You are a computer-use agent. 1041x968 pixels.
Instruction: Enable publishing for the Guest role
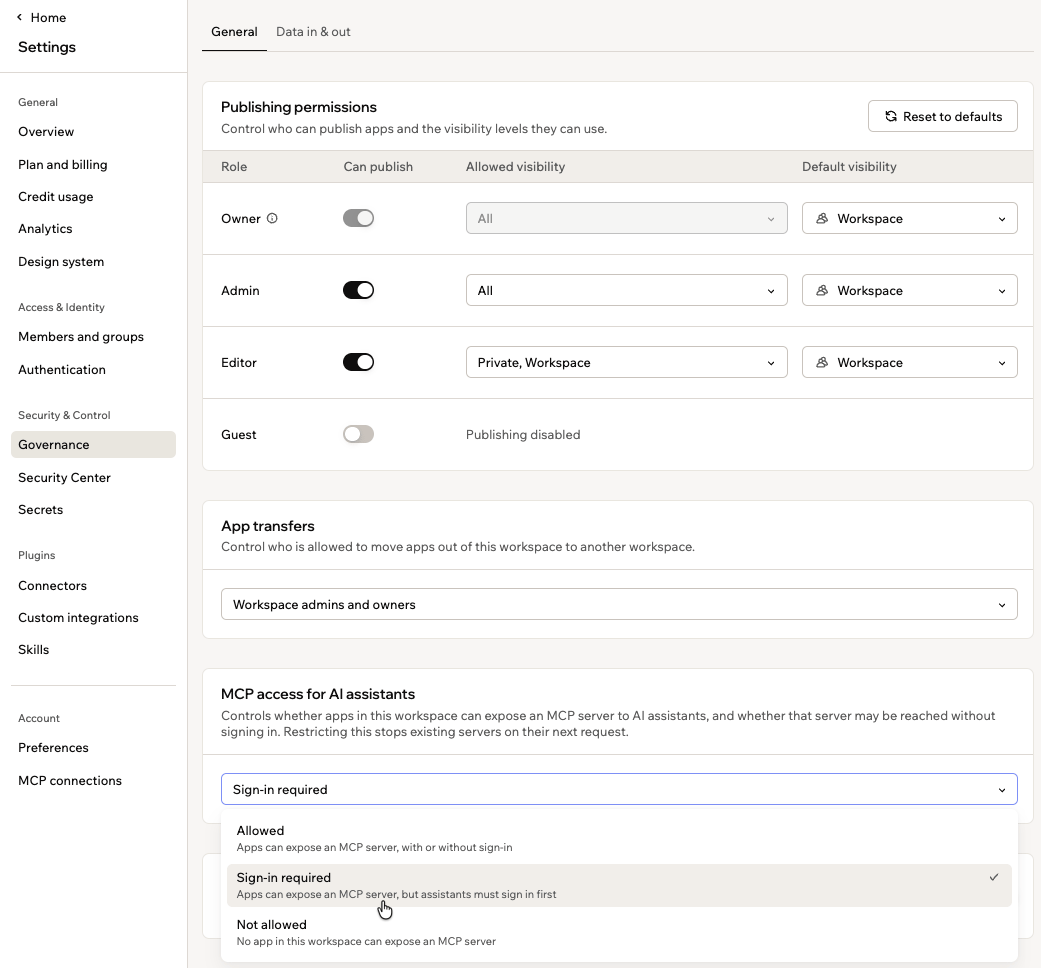click(x=359, y=434)
